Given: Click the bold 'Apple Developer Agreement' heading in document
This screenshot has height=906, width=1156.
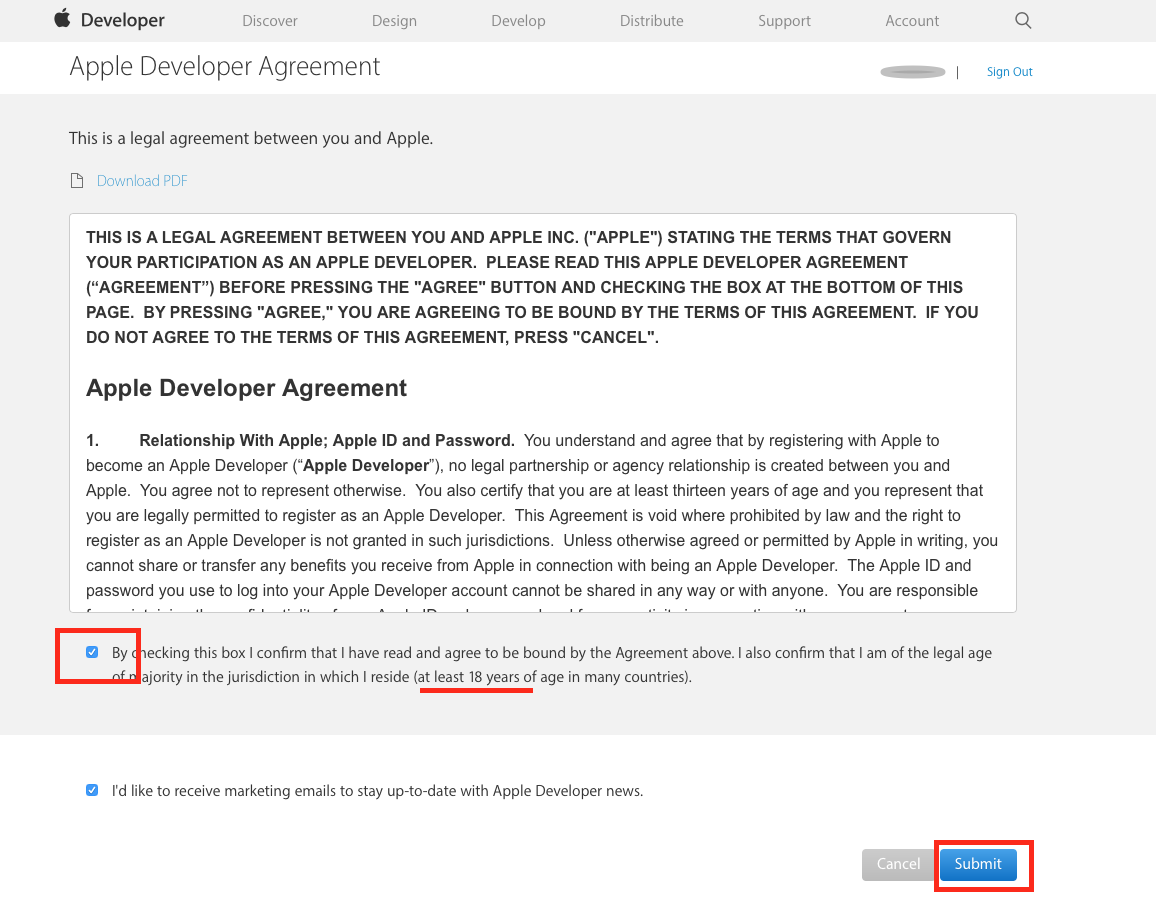Looking at the screenshot, I should tap(246, 388).
